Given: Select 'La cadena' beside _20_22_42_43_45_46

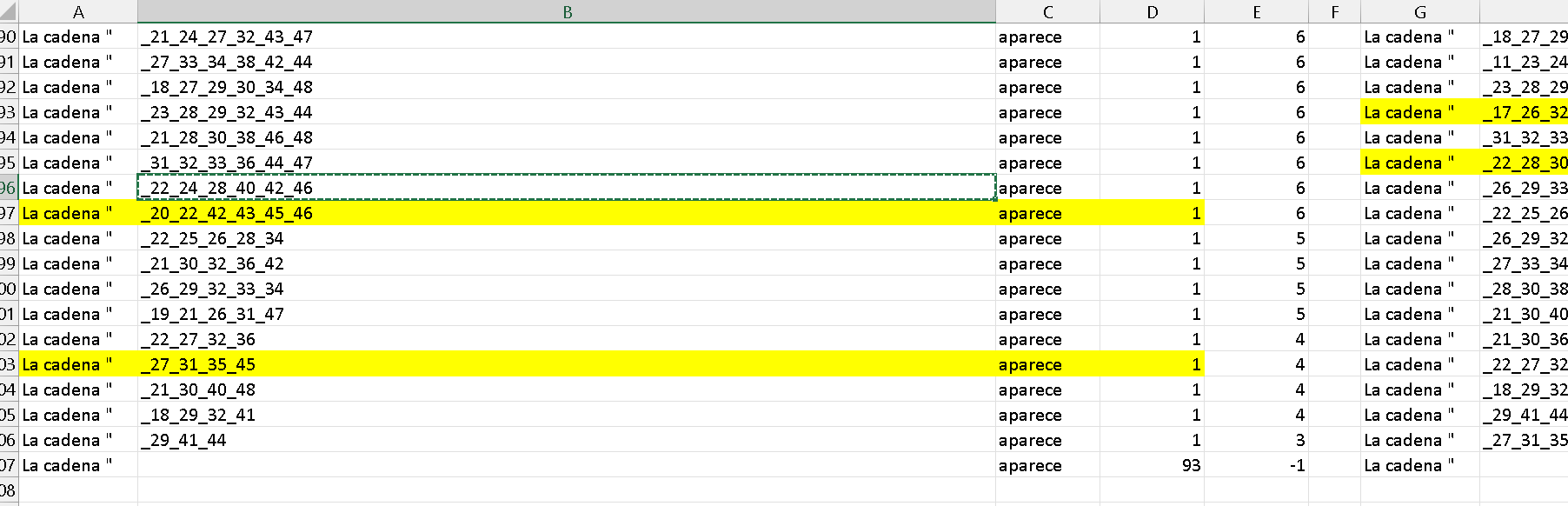Looking at the screenshot, I should coord(78,213).
